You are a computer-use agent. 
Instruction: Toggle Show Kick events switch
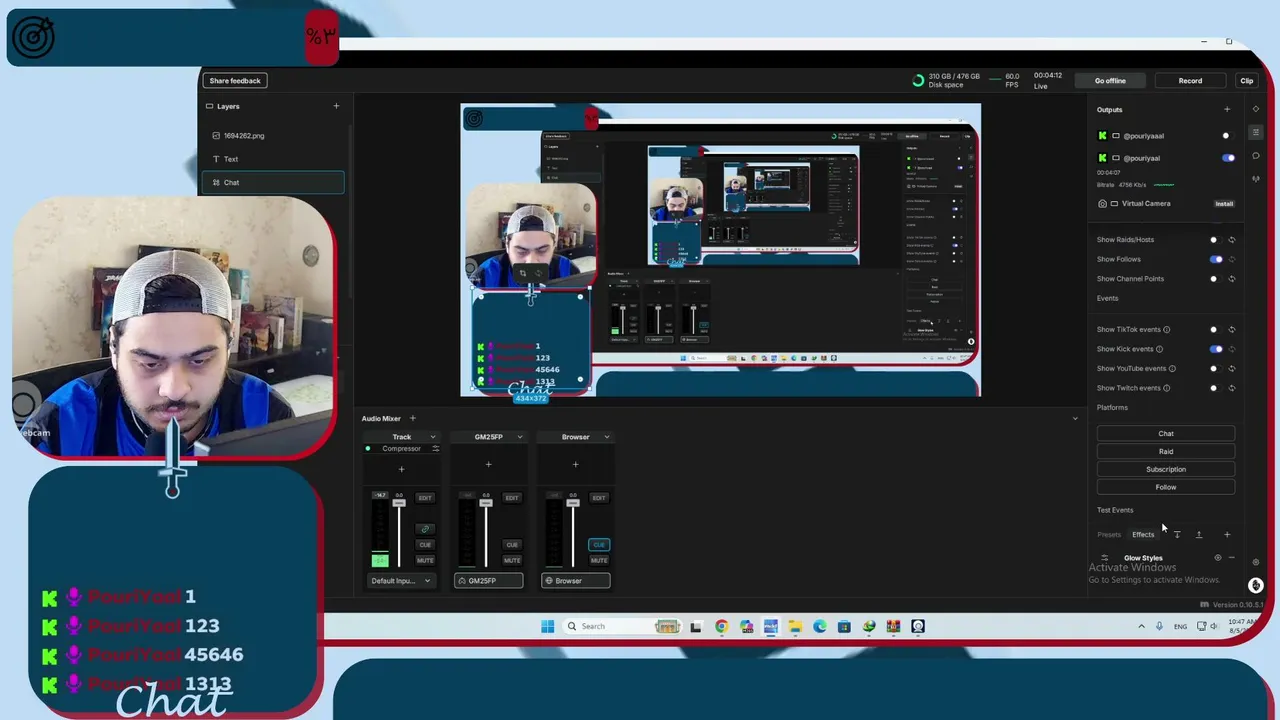(1215, 349)
